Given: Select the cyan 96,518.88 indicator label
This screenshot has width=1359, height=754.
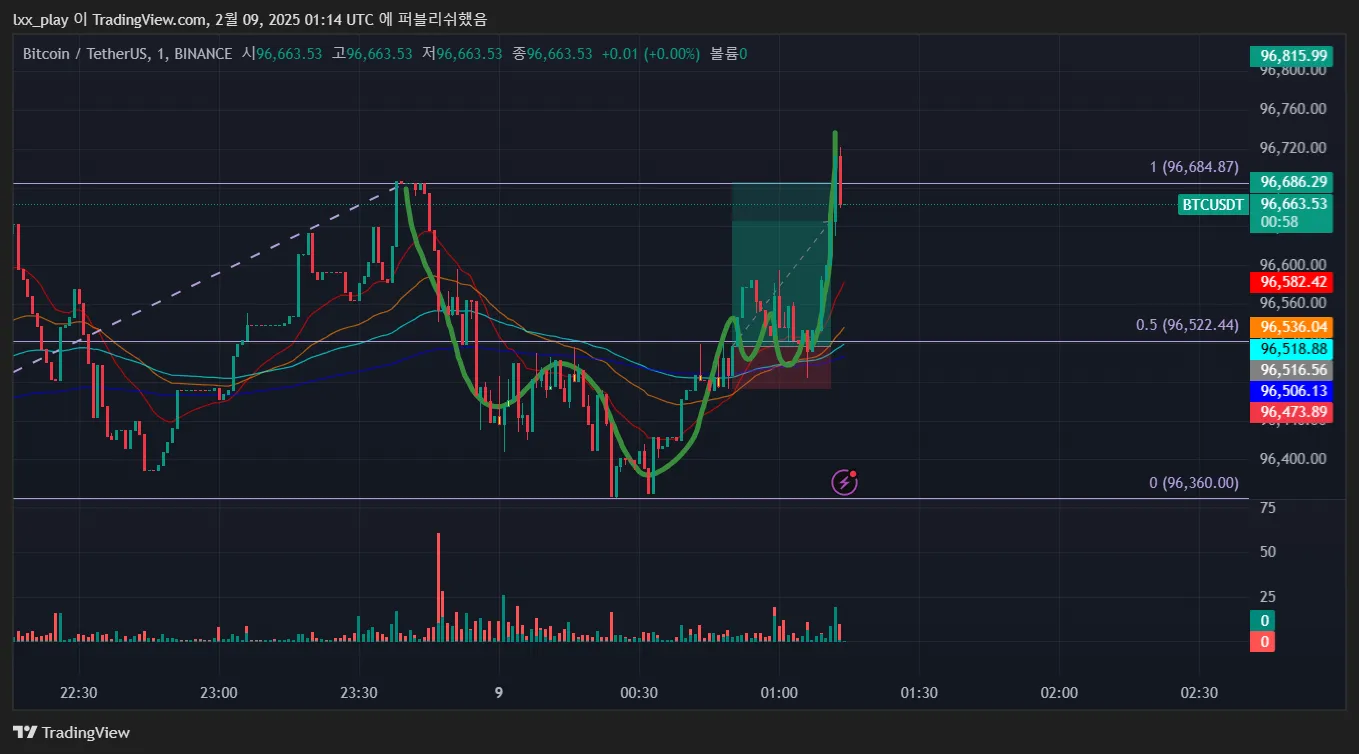Looking at the screenshot, I should (x=1291, y=349).
